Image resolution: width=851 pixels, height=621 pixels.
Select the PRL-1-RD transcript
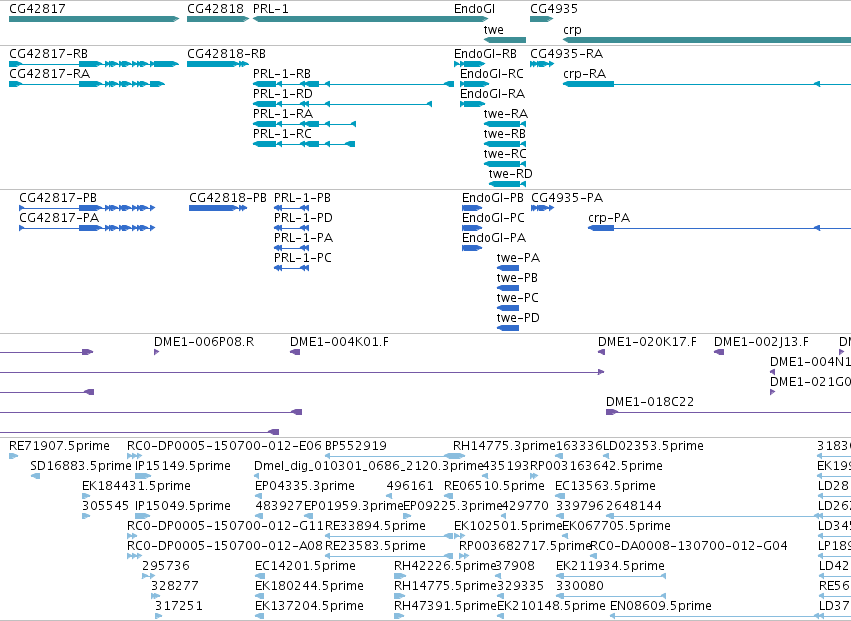pos(342,104)
